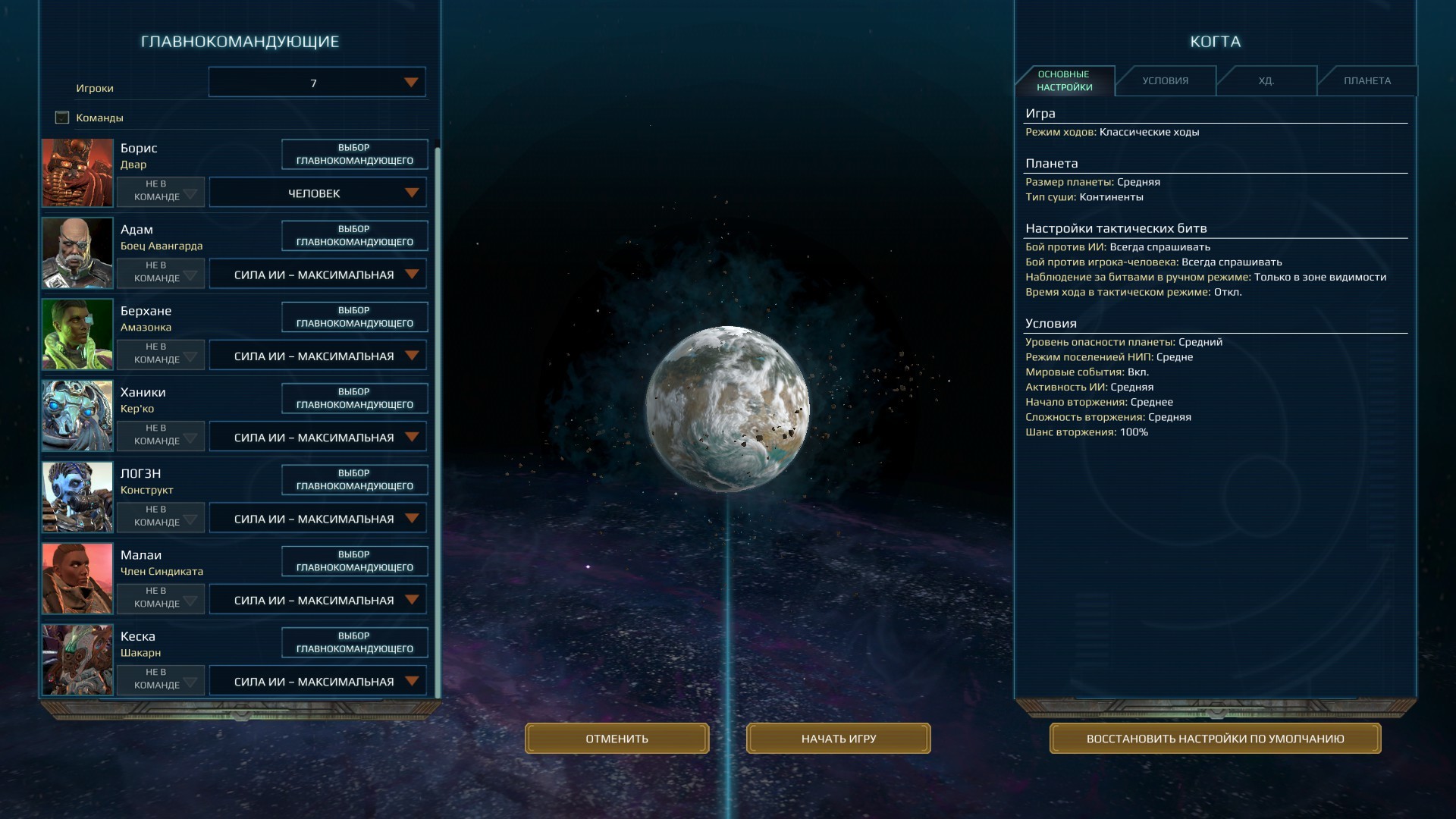Click the Адам Боец Авангарда portrait icon
This screenshot has width=1456, height=819.
(78, 252)
